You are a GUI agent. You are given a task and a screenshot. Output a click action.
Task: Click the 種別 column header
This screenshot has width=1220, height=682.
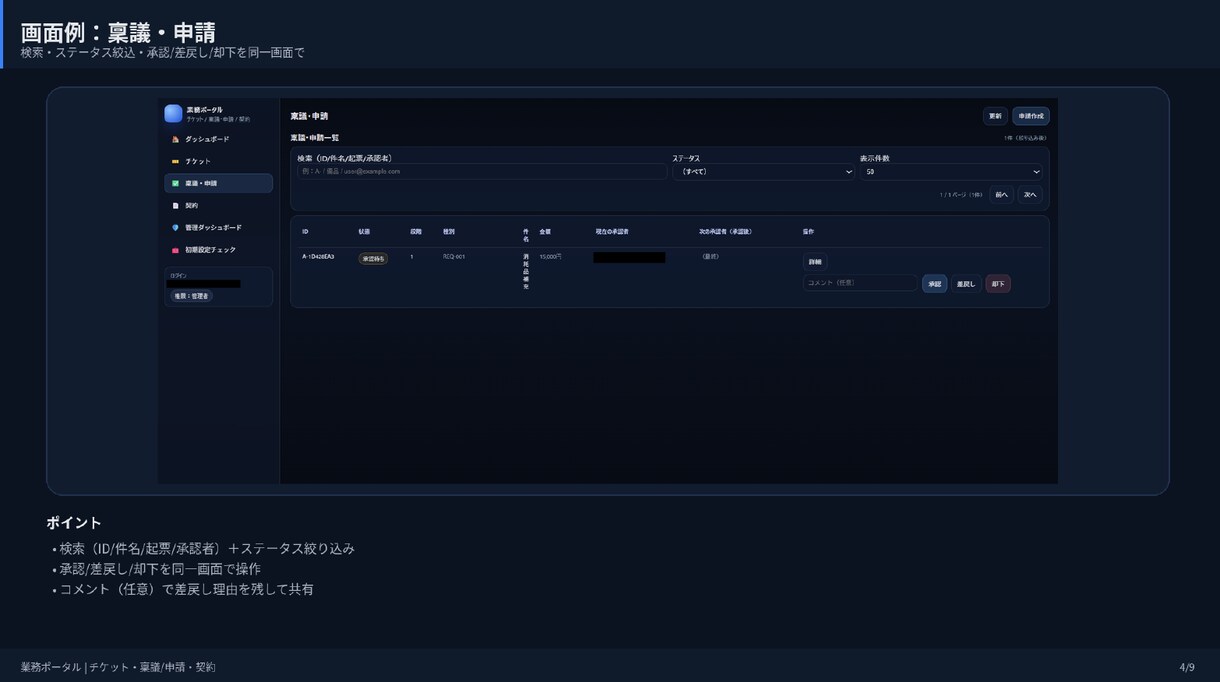(449, 232)
